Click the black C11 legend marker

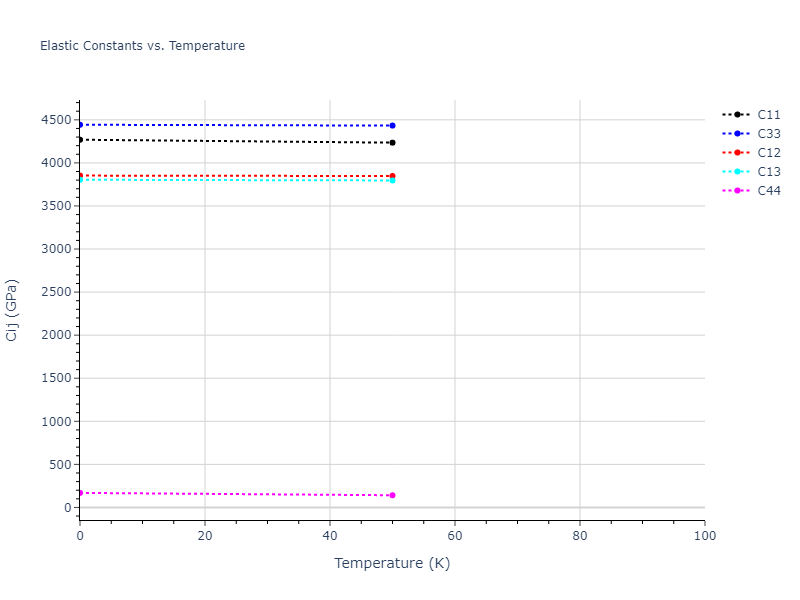[x=737, y=115]
